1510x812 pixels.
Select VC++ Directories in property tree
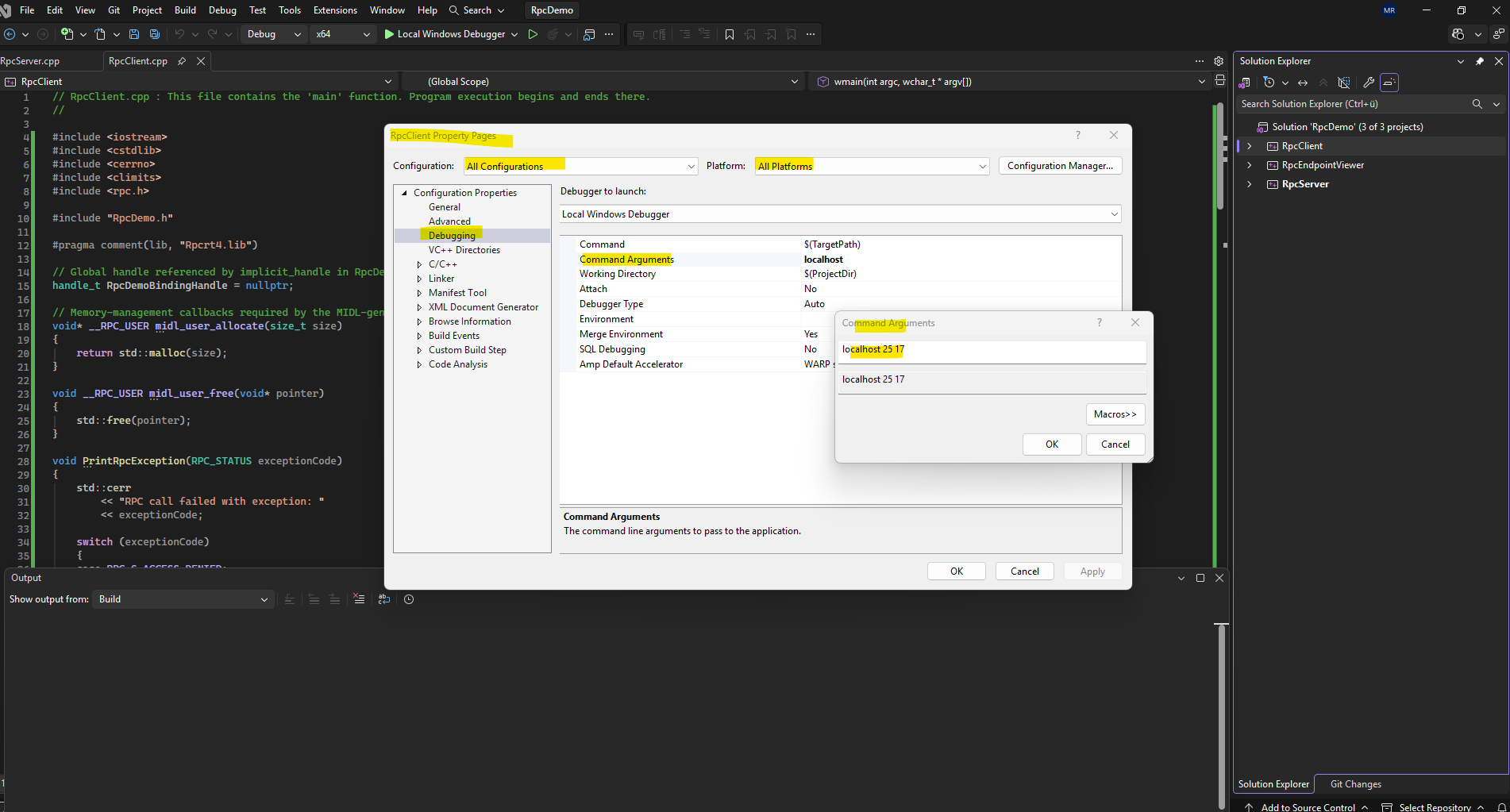pyautogui.click(x=464, y=250)
